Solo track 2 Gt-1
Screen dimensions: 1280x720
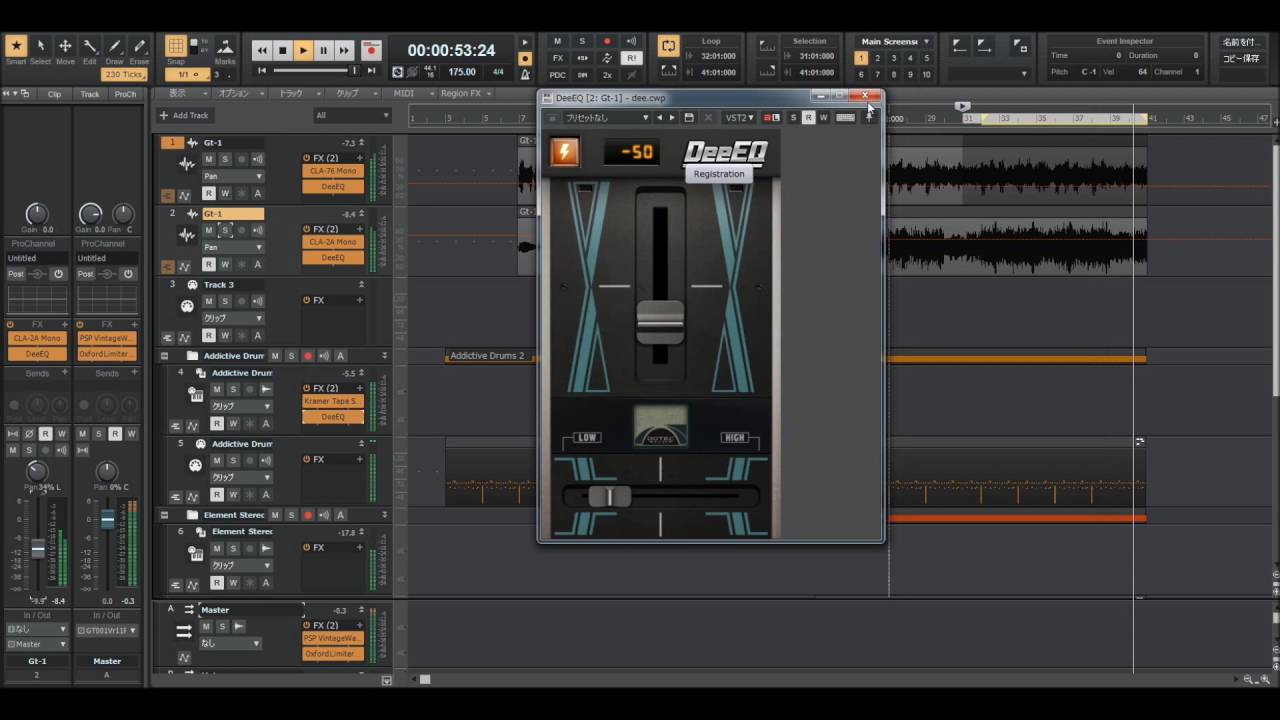(225, 230)
